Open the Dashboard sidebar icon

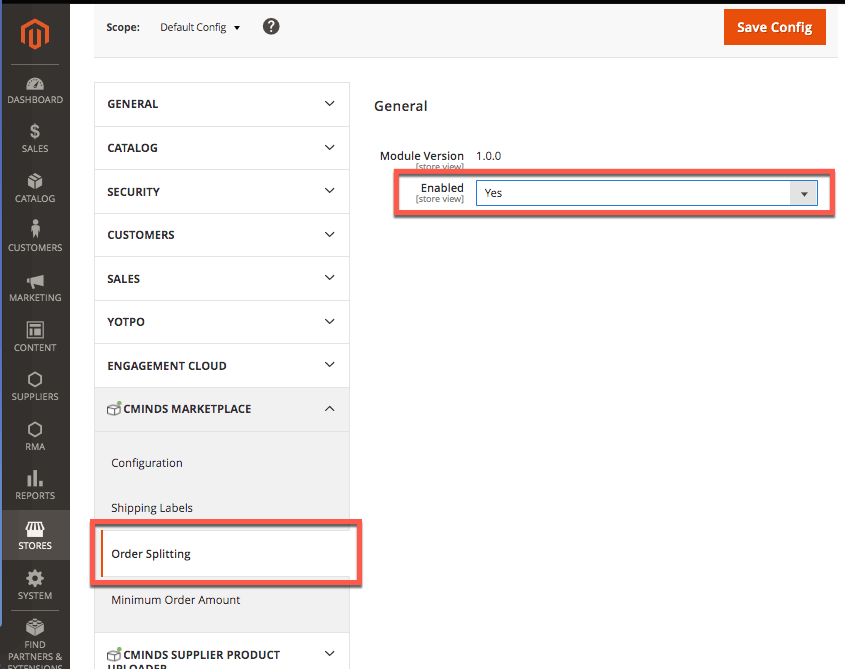[35, 85]
